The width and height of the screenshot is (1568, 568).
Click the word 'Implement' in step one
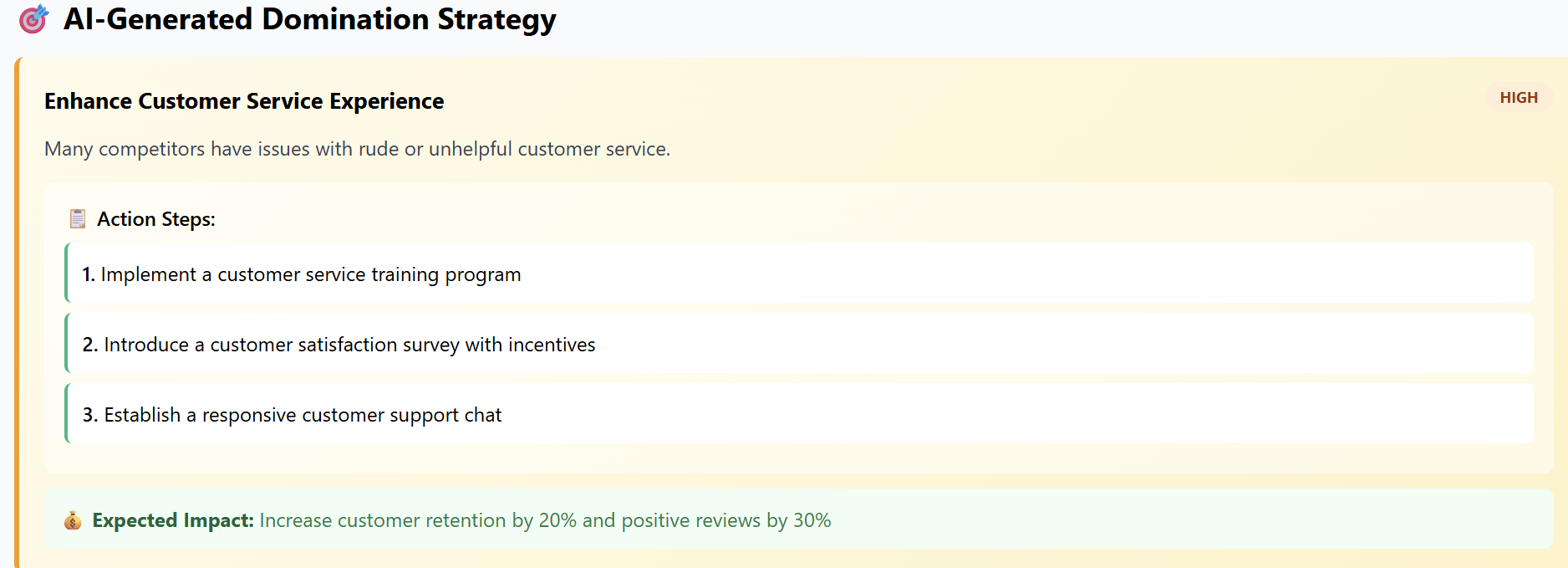point(148,274)
